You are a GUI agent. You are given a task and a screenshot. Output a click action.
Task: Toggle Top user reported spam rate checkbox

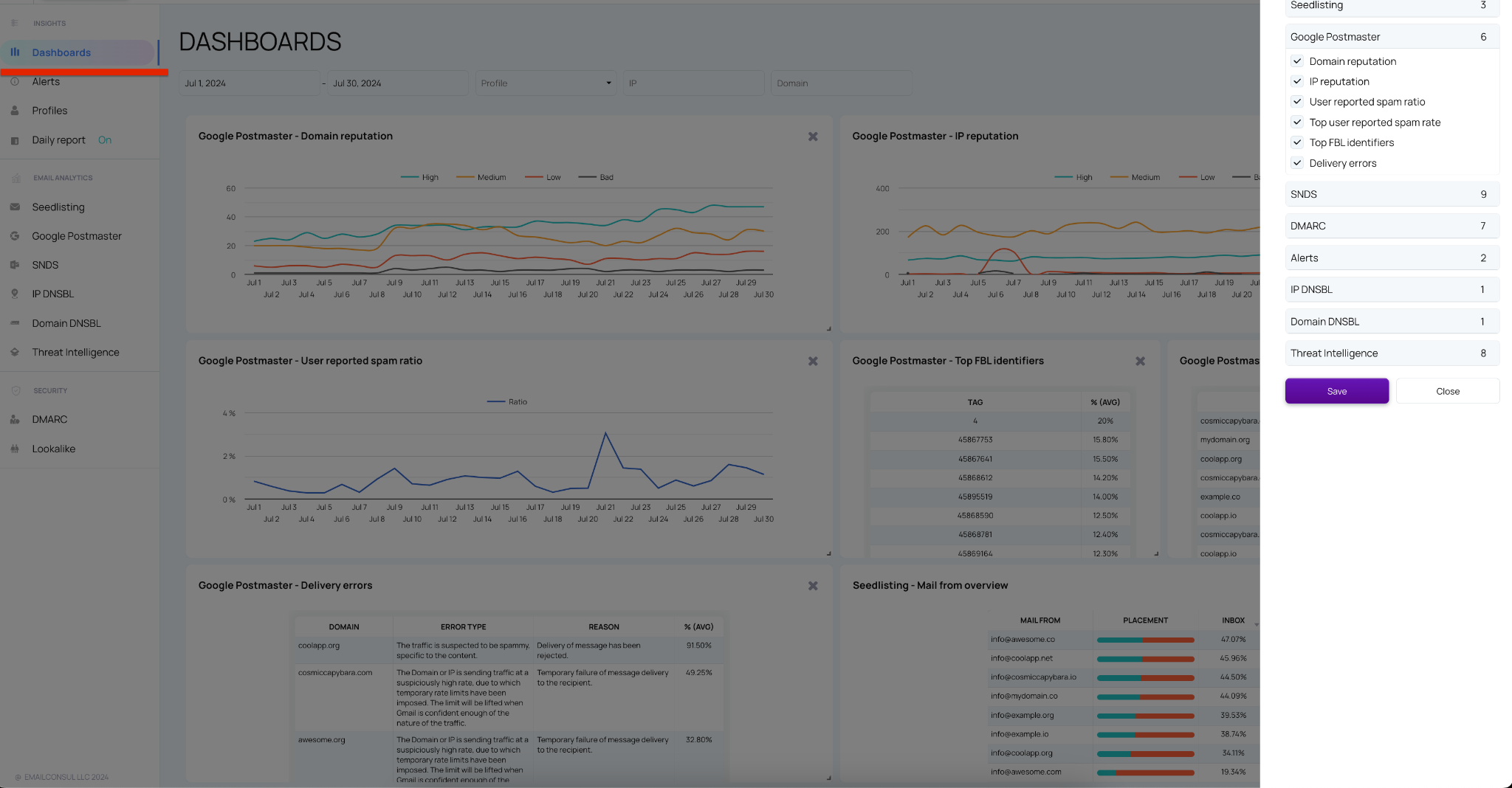pyautogui.click(x=1297, y=122)
